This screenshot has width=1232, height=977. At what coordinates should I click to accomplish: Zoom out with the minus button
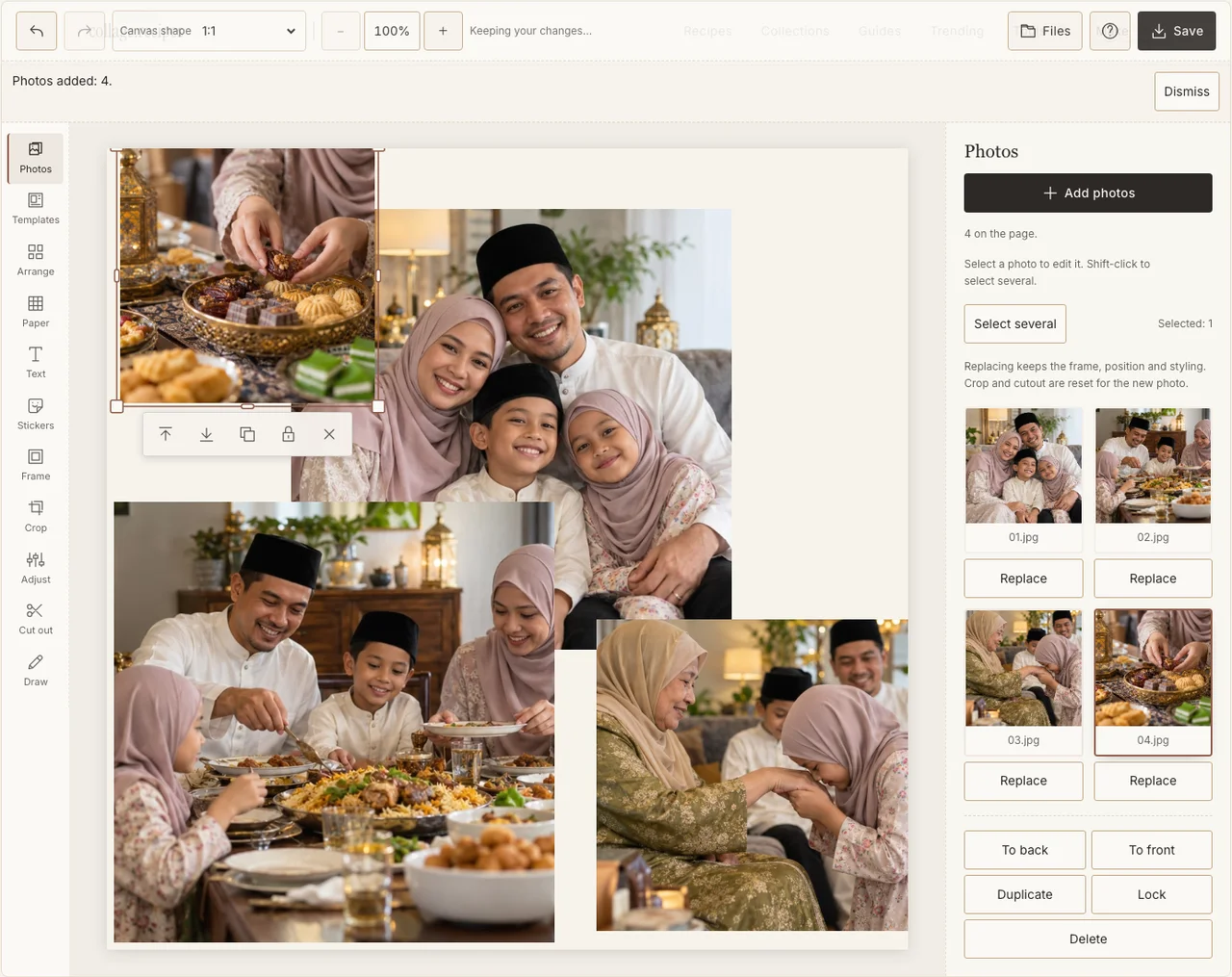pyautogui.click(x=340, y=31)
